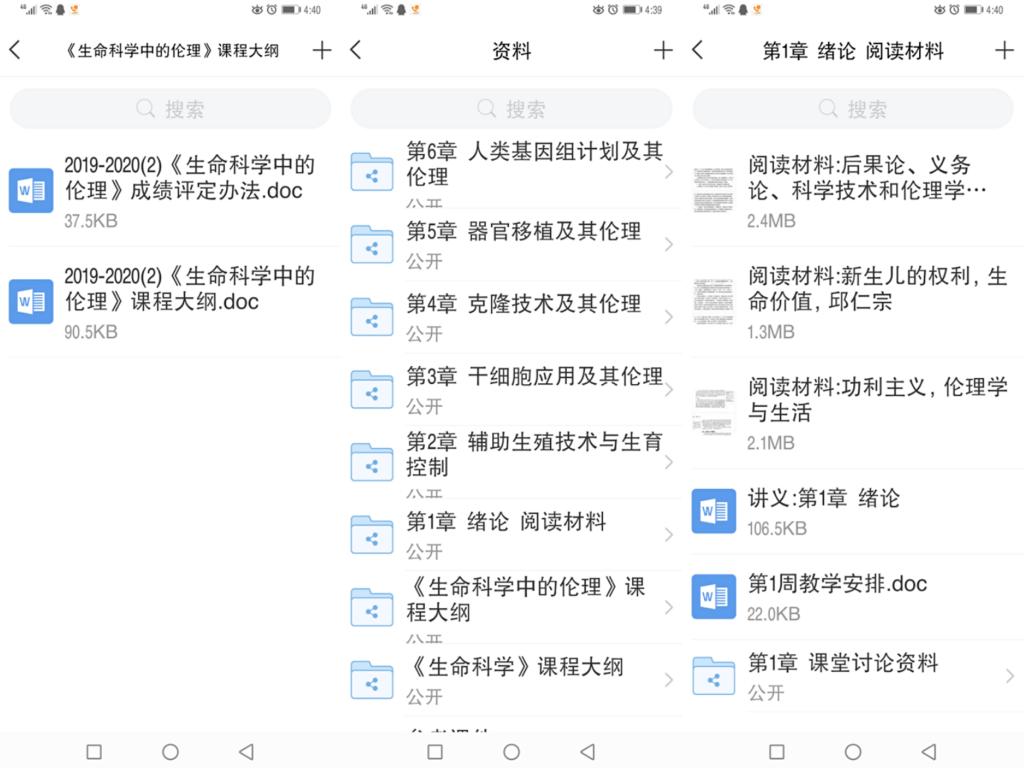Click thumbnail of 阅读材料:功利主义 document
This screenshot has height=768, width=1024.
pos(714,412)
